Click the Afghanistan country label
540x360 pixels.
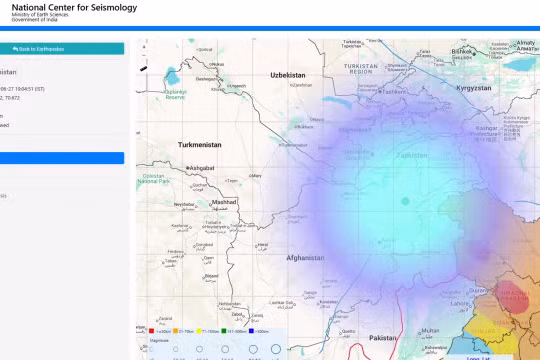coord(305,258)
